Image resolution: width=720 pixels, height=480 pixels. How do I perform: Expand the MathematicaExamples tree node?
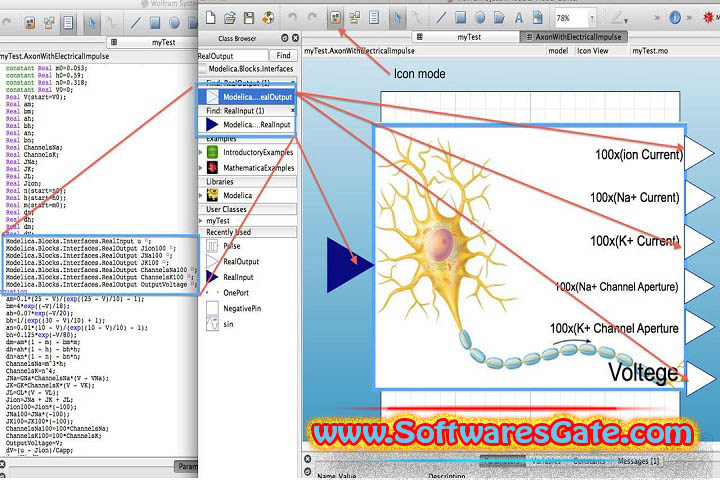201,168
